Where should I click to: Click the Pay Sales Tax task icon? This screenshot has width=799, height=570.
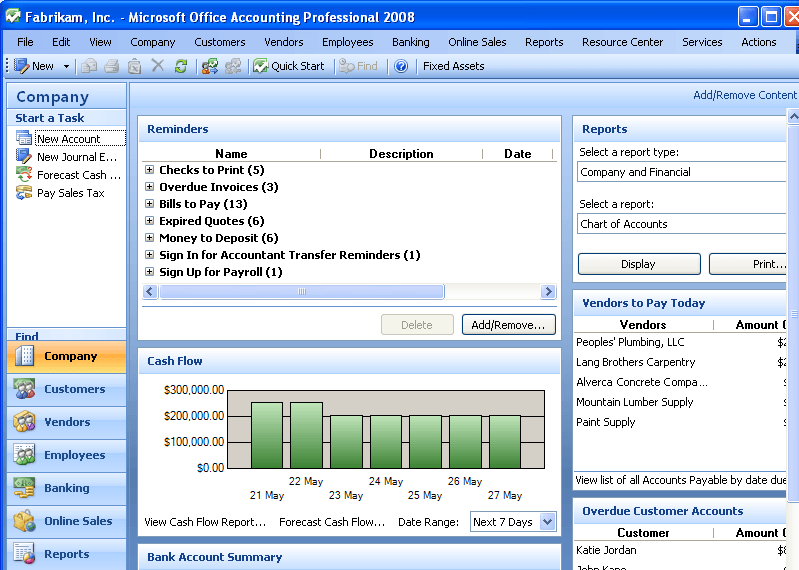click(x=24, y=193)
